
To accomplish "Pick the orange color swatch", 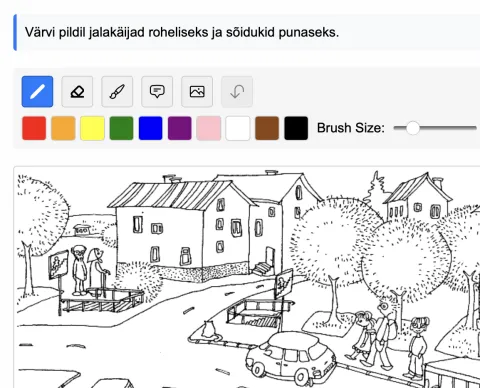I will [63, 128].
